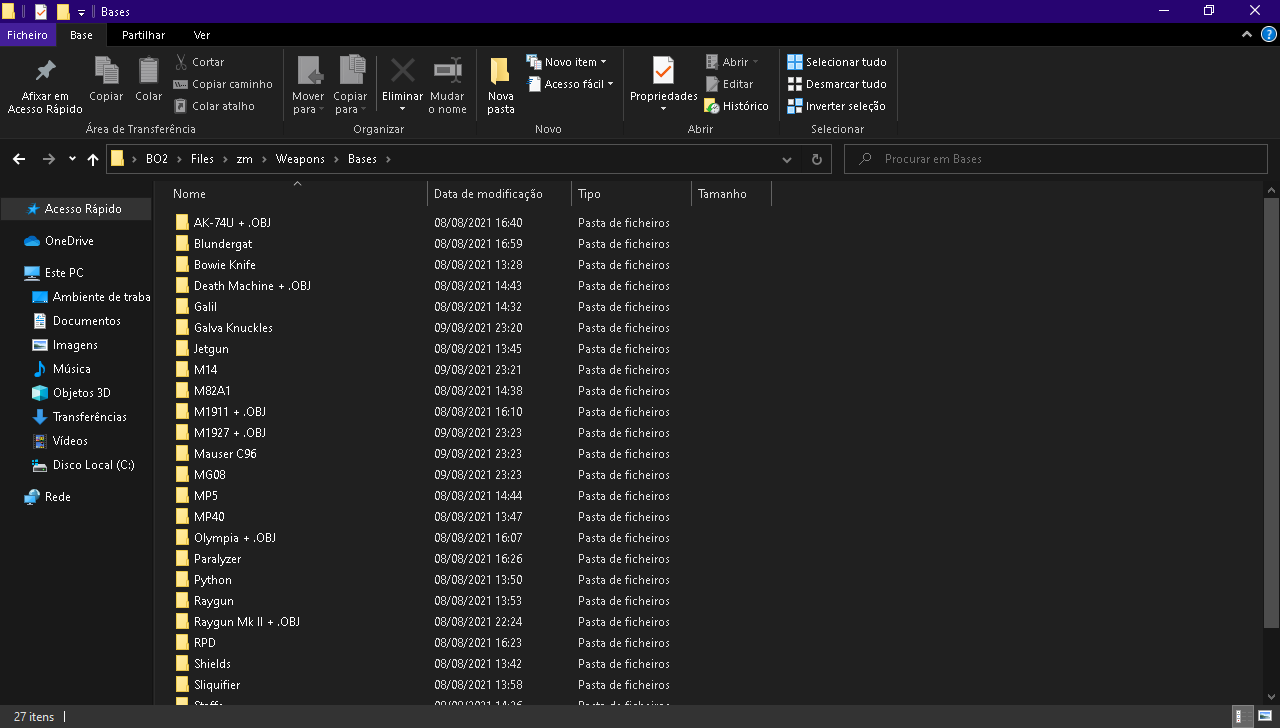Click the Copiar ribbon icon
Screen dimensions: 1280x728
(x=106, y=71)
